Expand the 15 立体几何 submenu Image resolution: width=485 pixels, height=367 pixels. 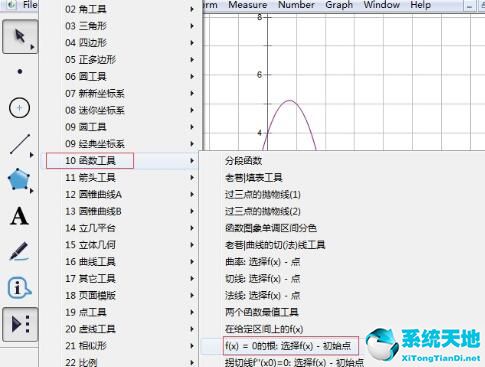click(120, 245)
